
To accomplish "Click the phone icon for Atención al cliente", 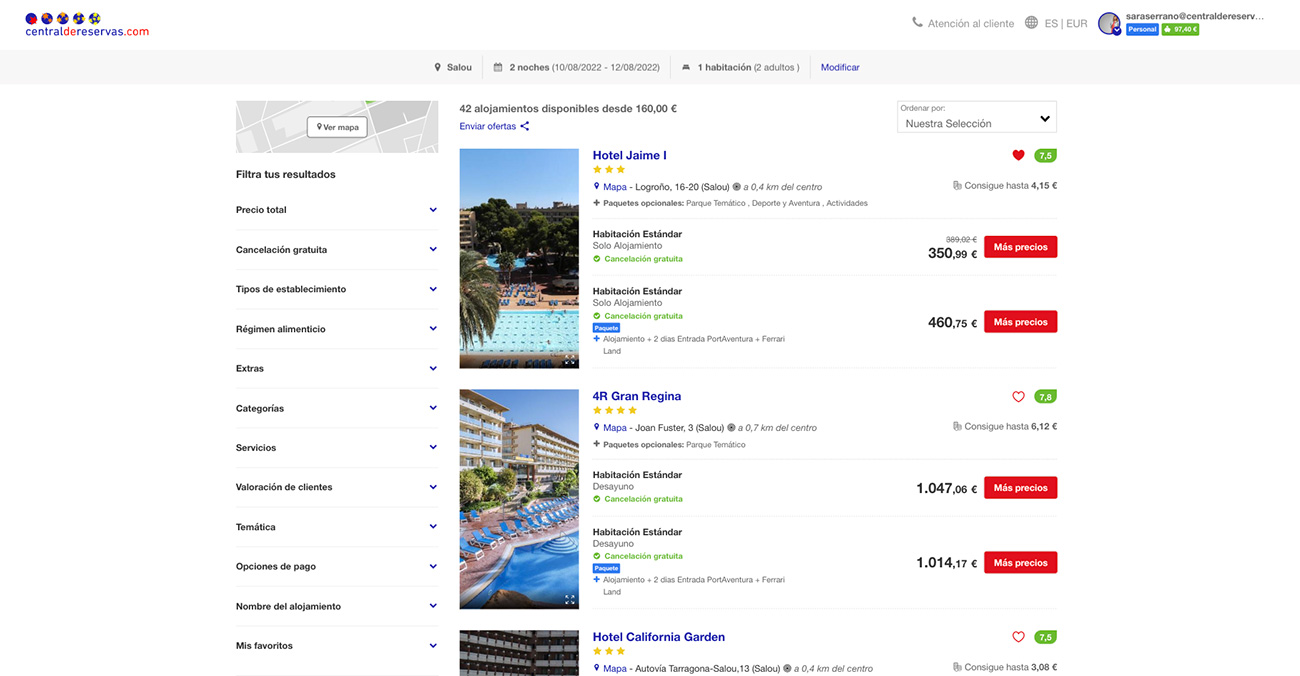I will [917, 23].
